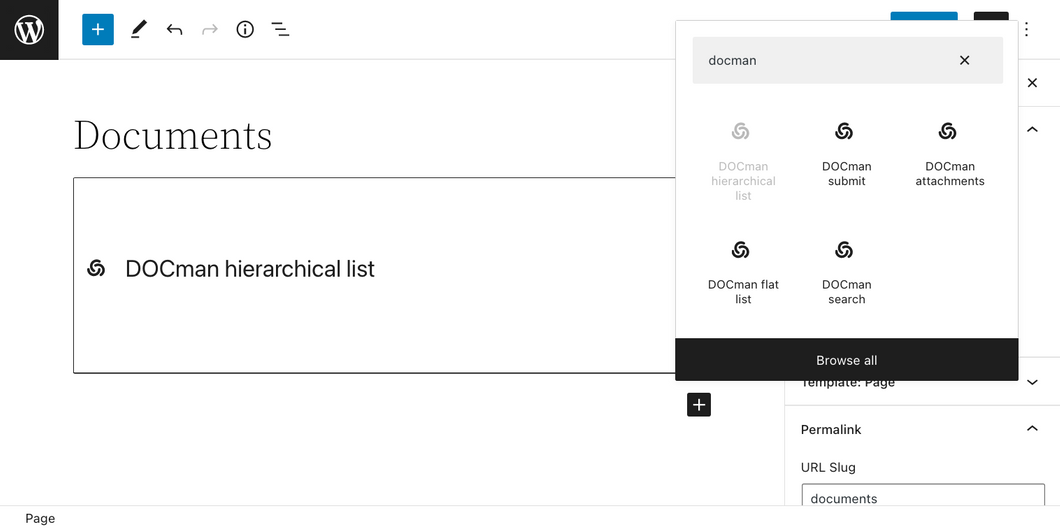Click the URL Slug field

tap(923, 498)
